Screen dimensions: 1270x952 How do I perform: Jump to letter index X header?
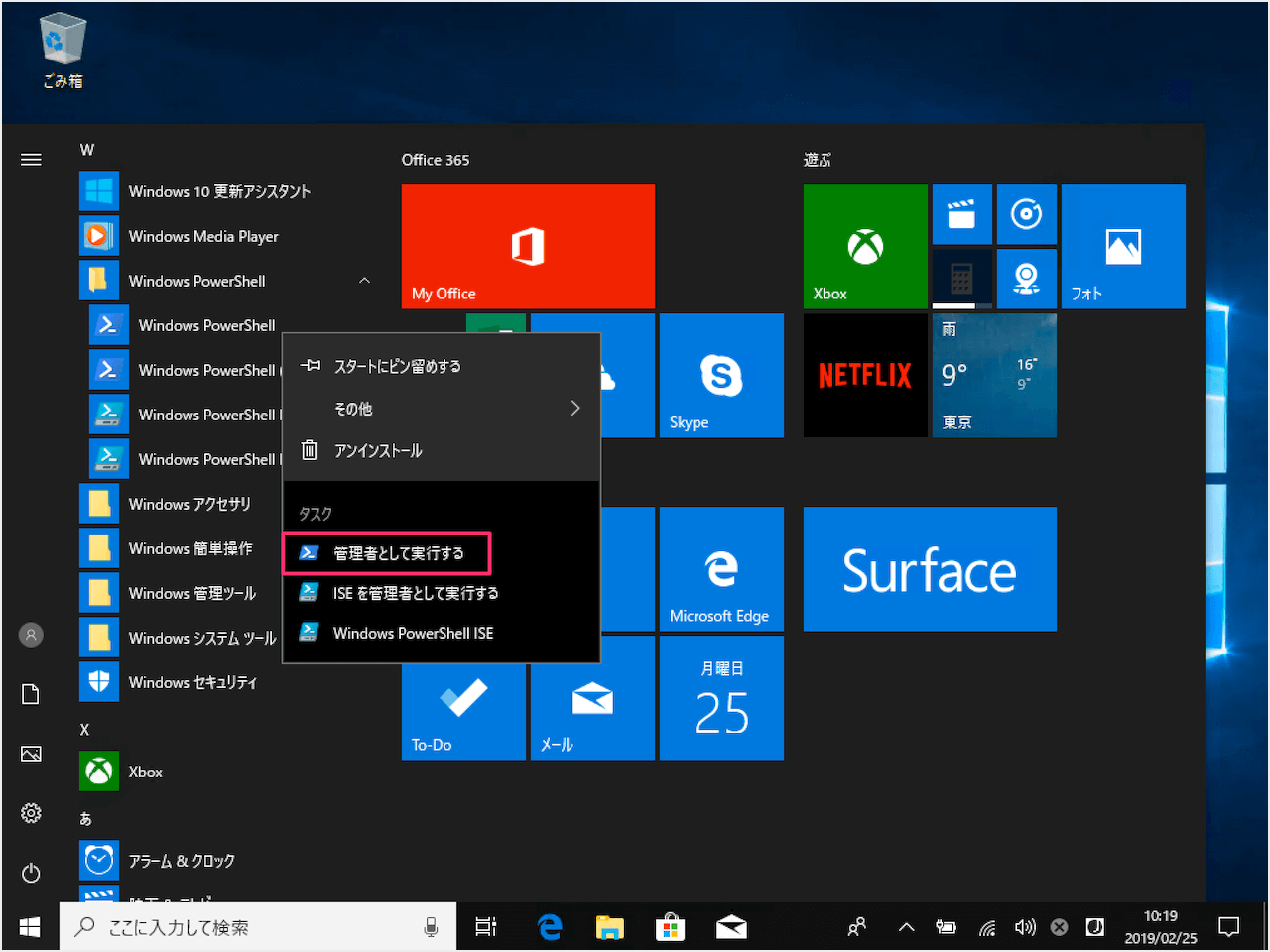pyautogui.click(x=84, y=730)
